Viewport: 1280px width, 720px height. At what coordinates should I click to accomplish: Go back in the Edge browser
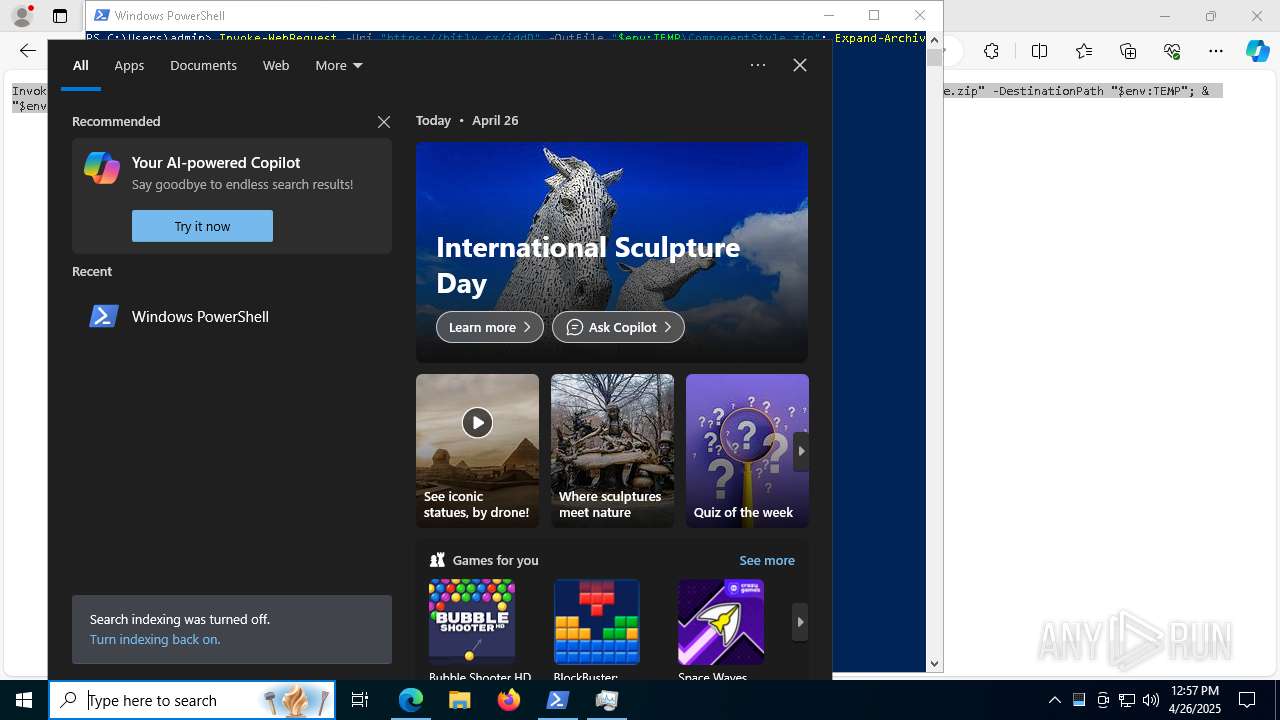tap(27, 51)
